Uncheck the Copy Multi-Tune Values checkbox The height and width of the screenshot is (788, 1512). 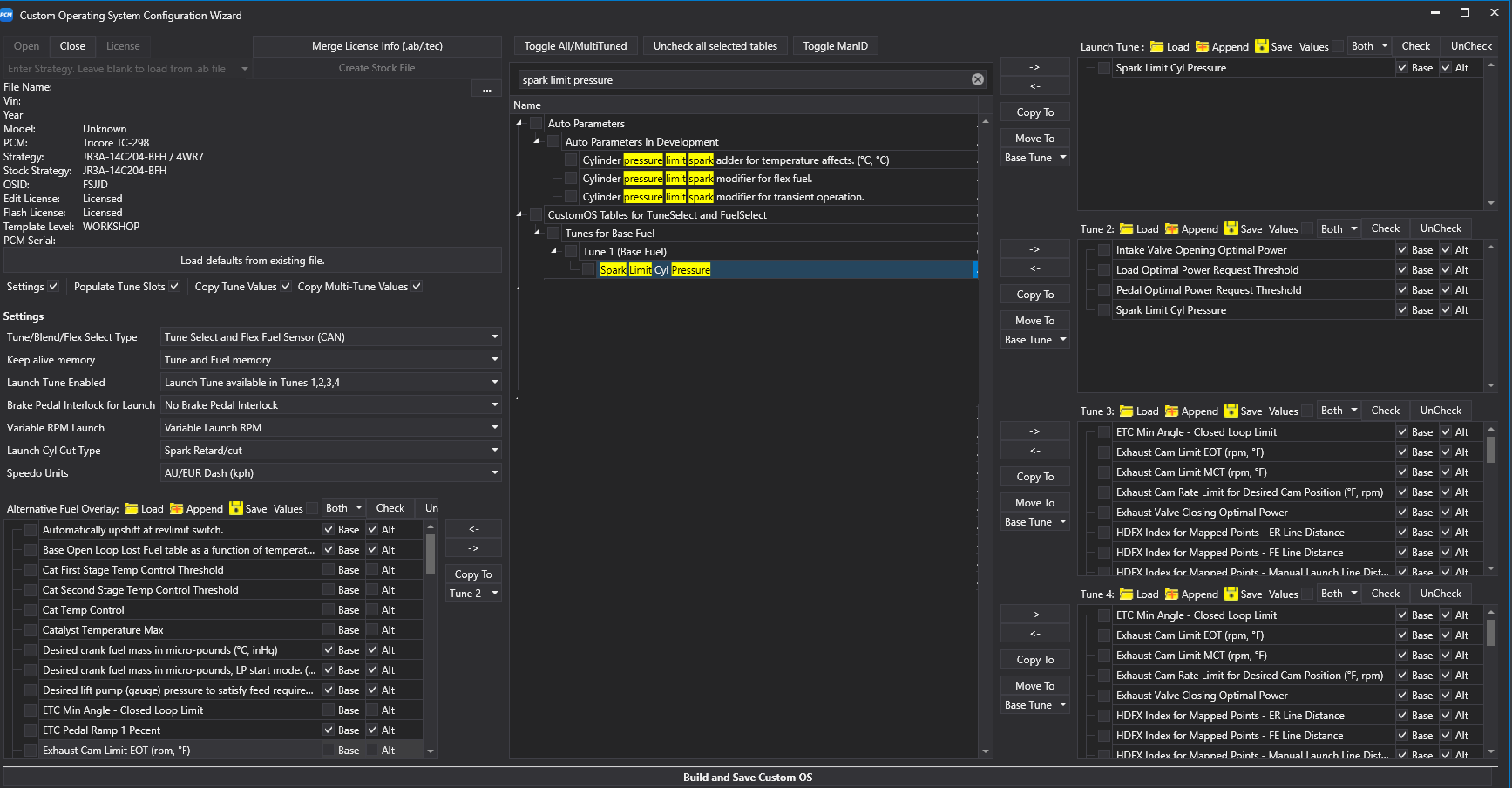point(417,287)
